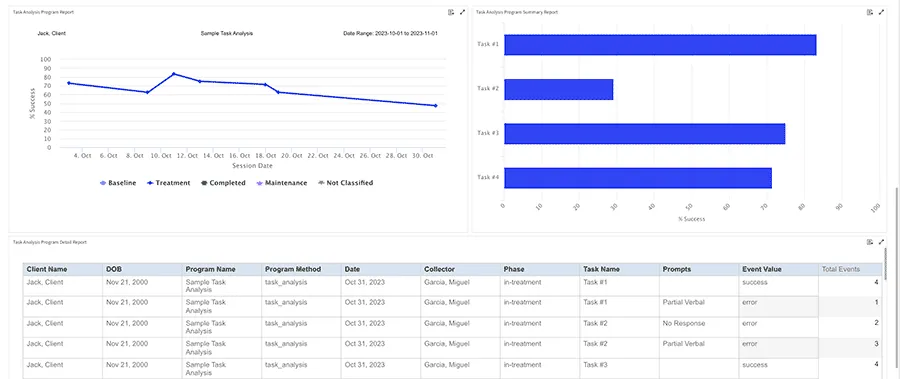
Task: Click the last data point near 31 Oct
Action: (x=436, y=106)
